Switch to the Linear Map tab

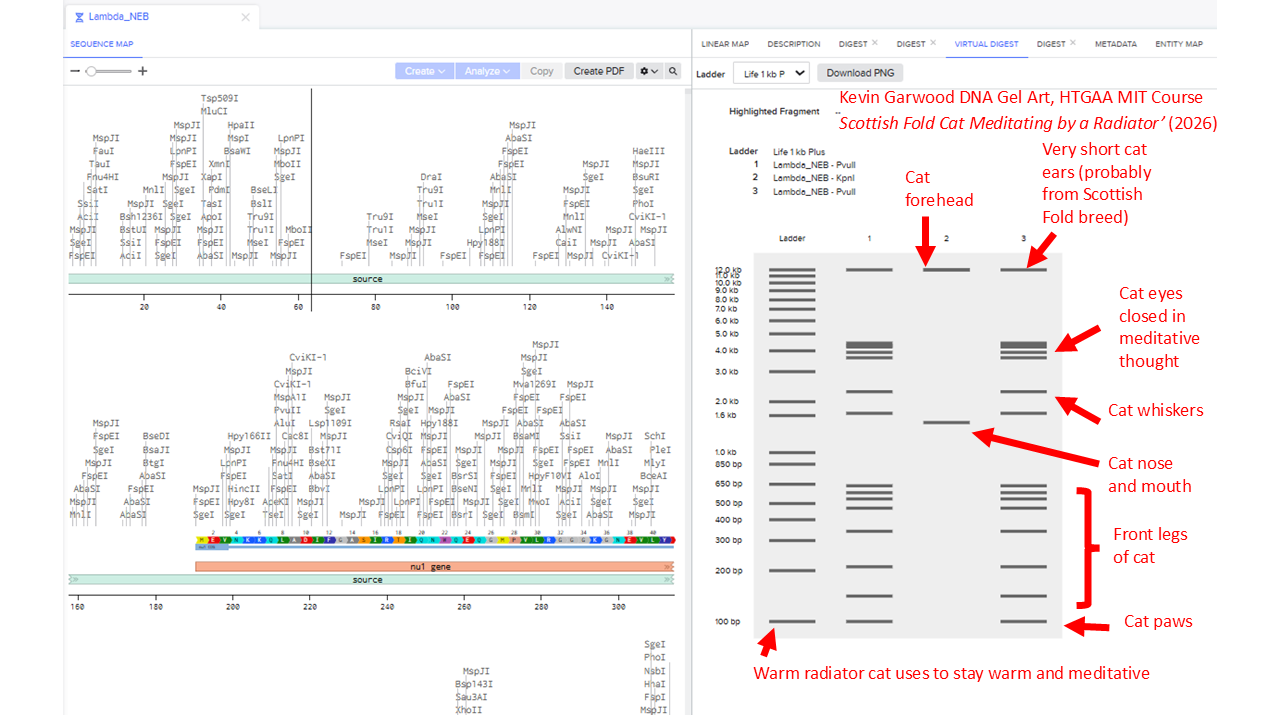pos(725,44)
